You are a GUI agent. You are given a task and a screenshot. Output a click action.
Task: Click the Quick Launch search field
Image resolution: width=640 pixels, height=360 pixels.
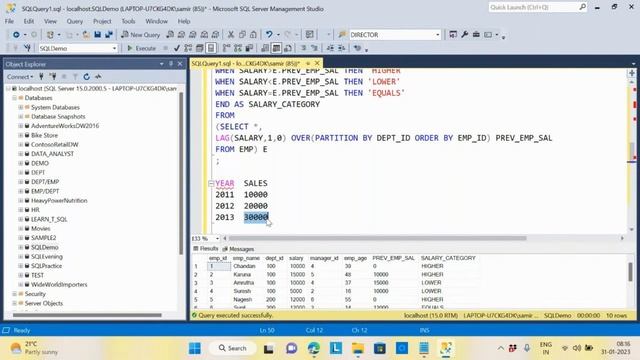538,7
